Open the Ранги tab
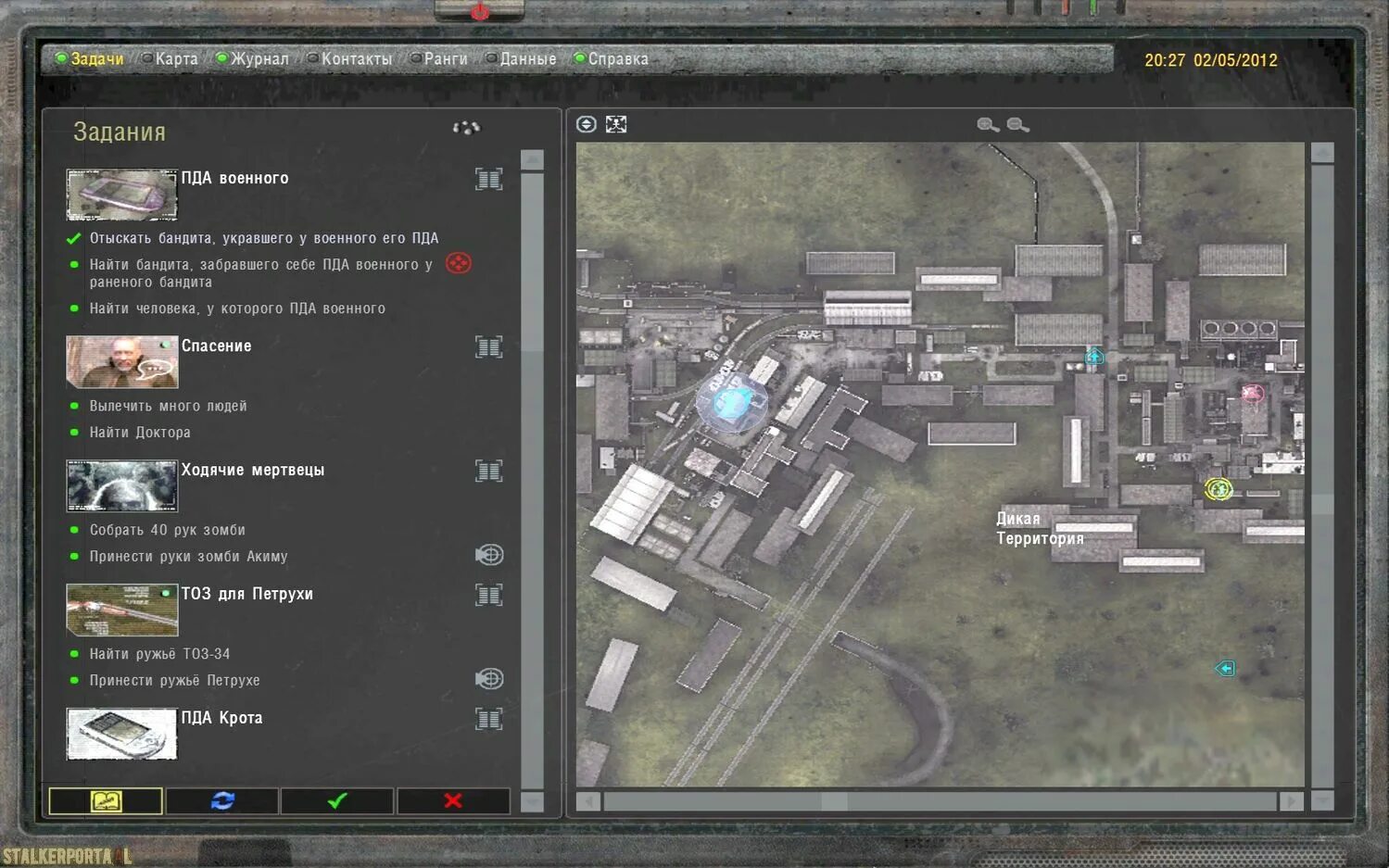Screen dimensions: 1389x868 click(439, 59)
